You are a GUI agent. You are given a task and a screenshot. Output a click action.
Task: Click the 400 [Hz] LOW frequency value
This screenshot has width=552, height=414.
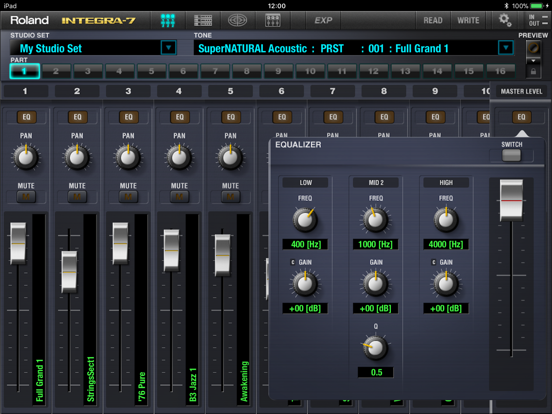(305, 244)
